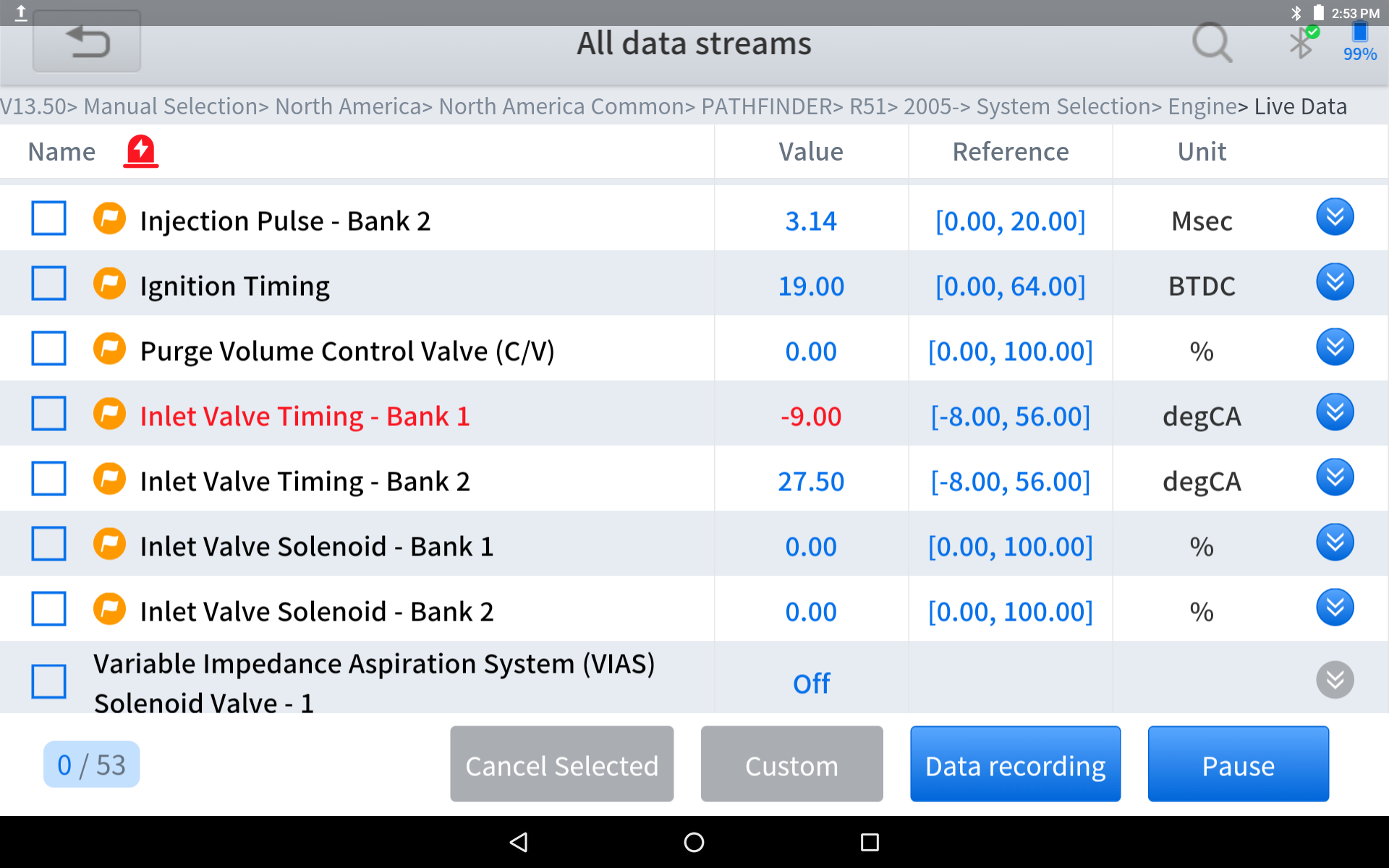This screenshot has height=868, width=1389.
Task: Tap orange flag icon for Ignition Timing
Action: click(x=109, y=284)
